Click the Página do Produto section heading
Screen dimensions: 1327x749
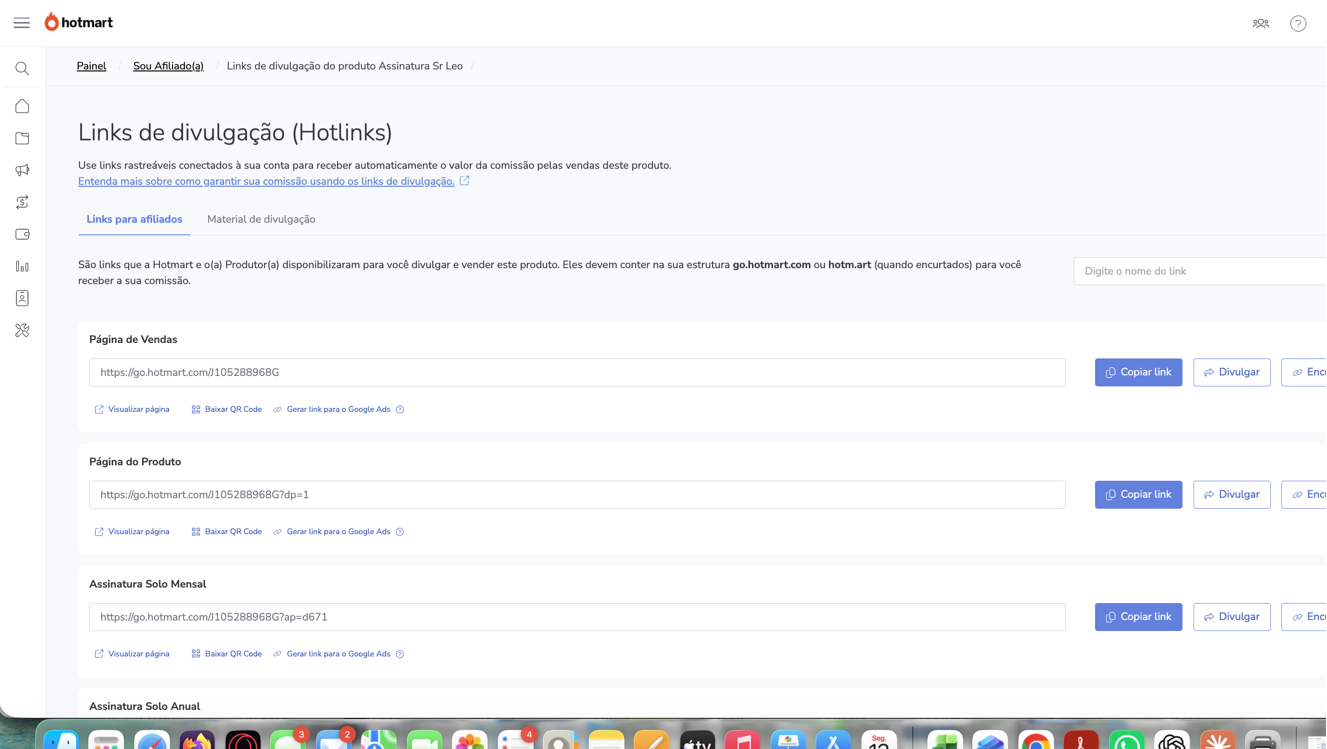click(135, 462)
